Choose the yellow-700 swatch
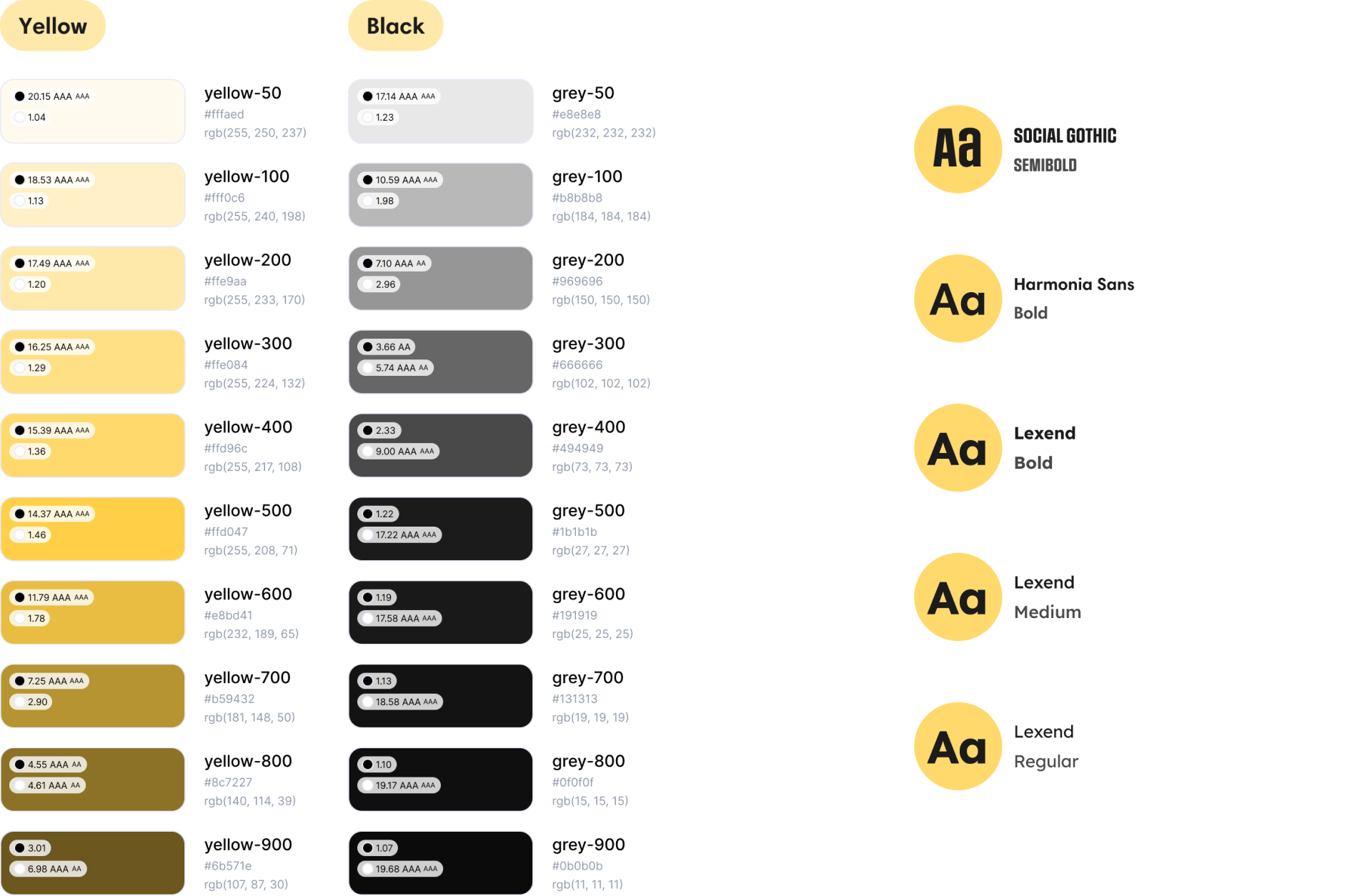The image size is (1362, 896). pyautogui.click(x=93, y=696)
